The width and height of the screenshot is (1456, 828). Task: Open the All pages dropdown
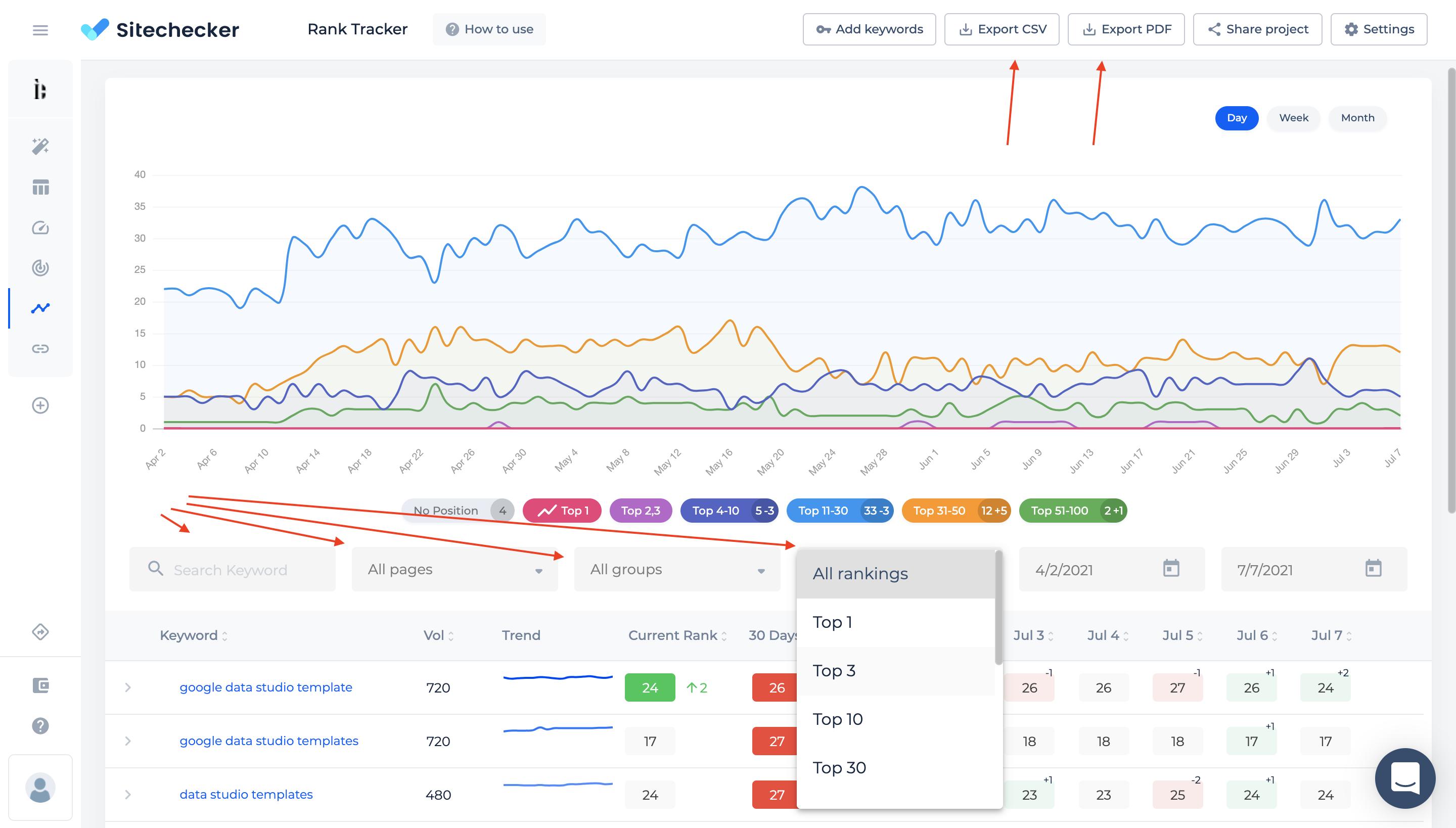[454, 569]
